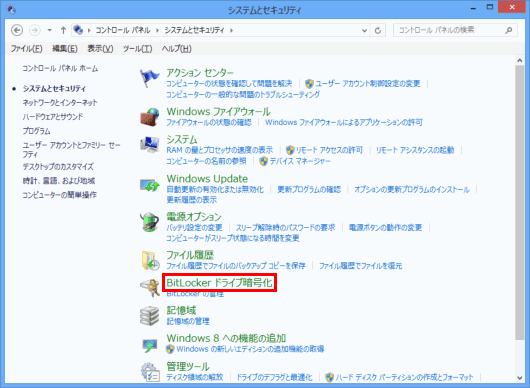Open the Windows Update heading link
This screenshot has height=388, width=530.
[x=207, y=178]
